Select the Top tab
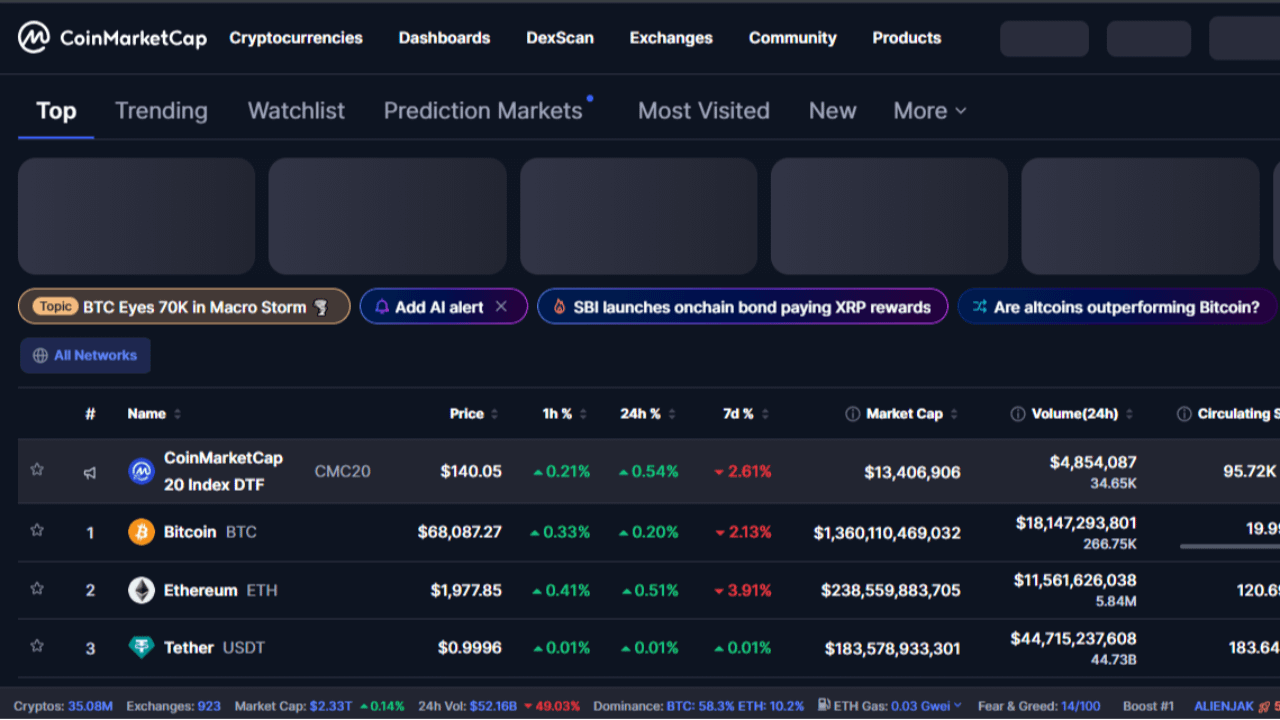The image size is (1280, 720). (x=56, y=111)
